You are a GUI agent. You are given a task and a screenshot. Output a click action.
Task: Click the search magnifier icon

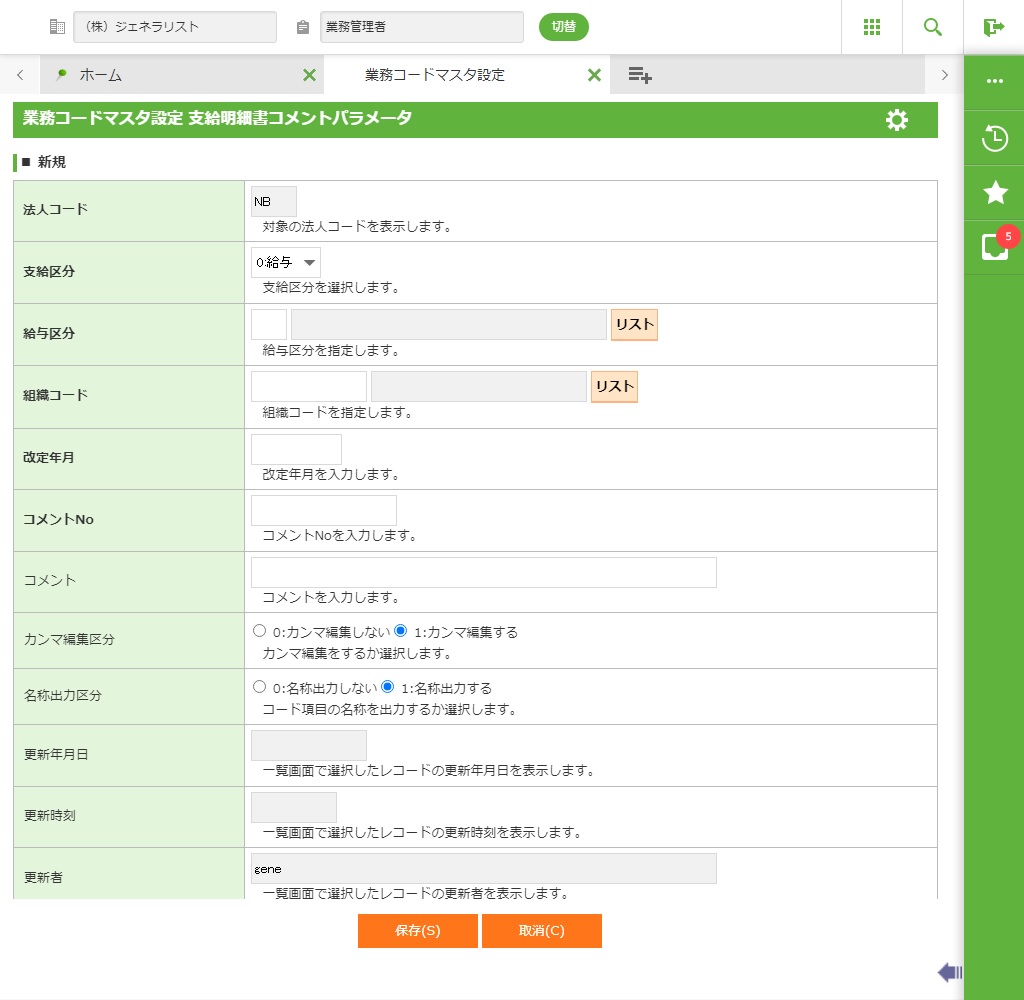point(932,27)
